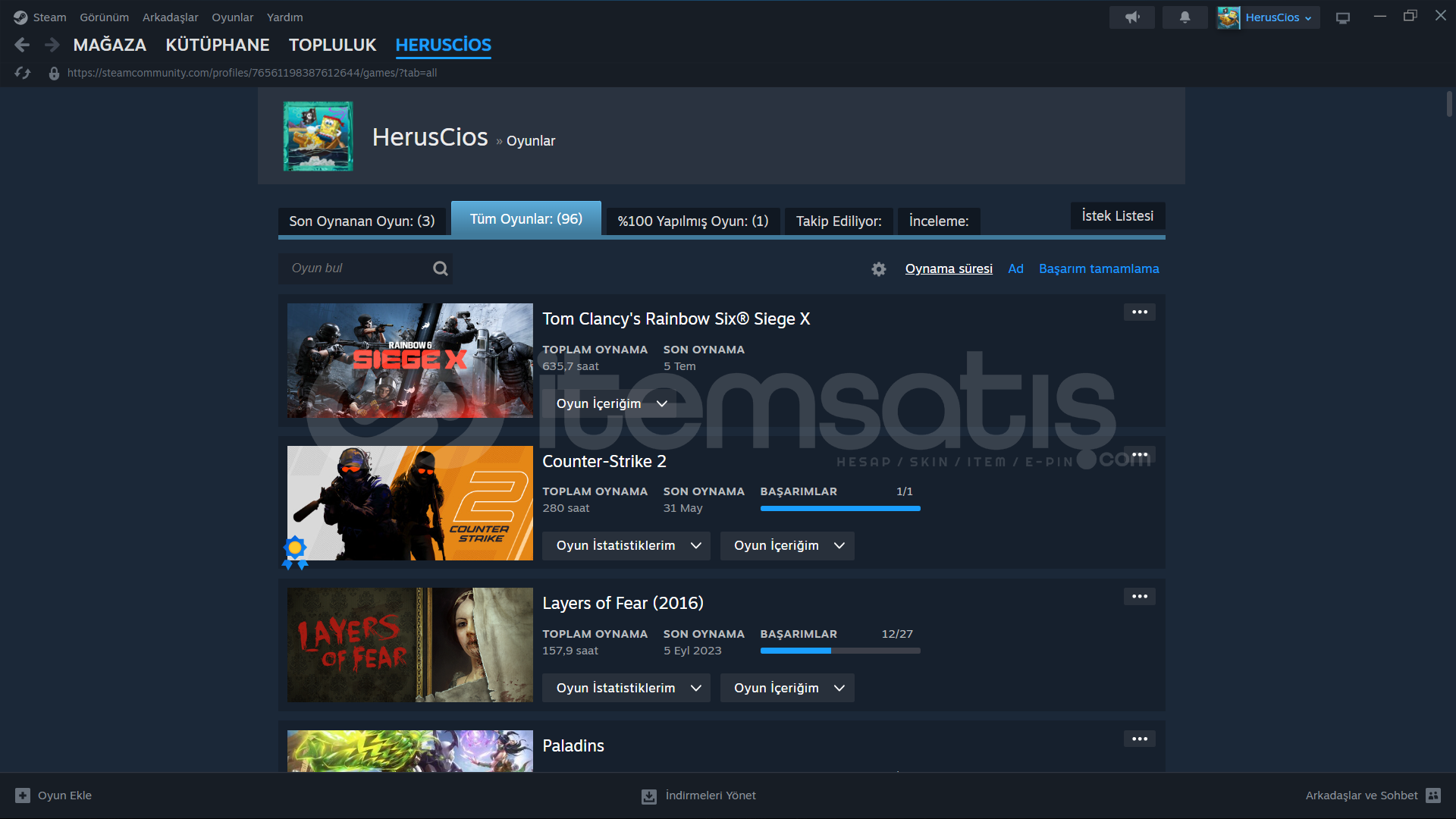Click the friends chat grid icon
Screen dimensions: 1456x819
[x=1433, y=795]
